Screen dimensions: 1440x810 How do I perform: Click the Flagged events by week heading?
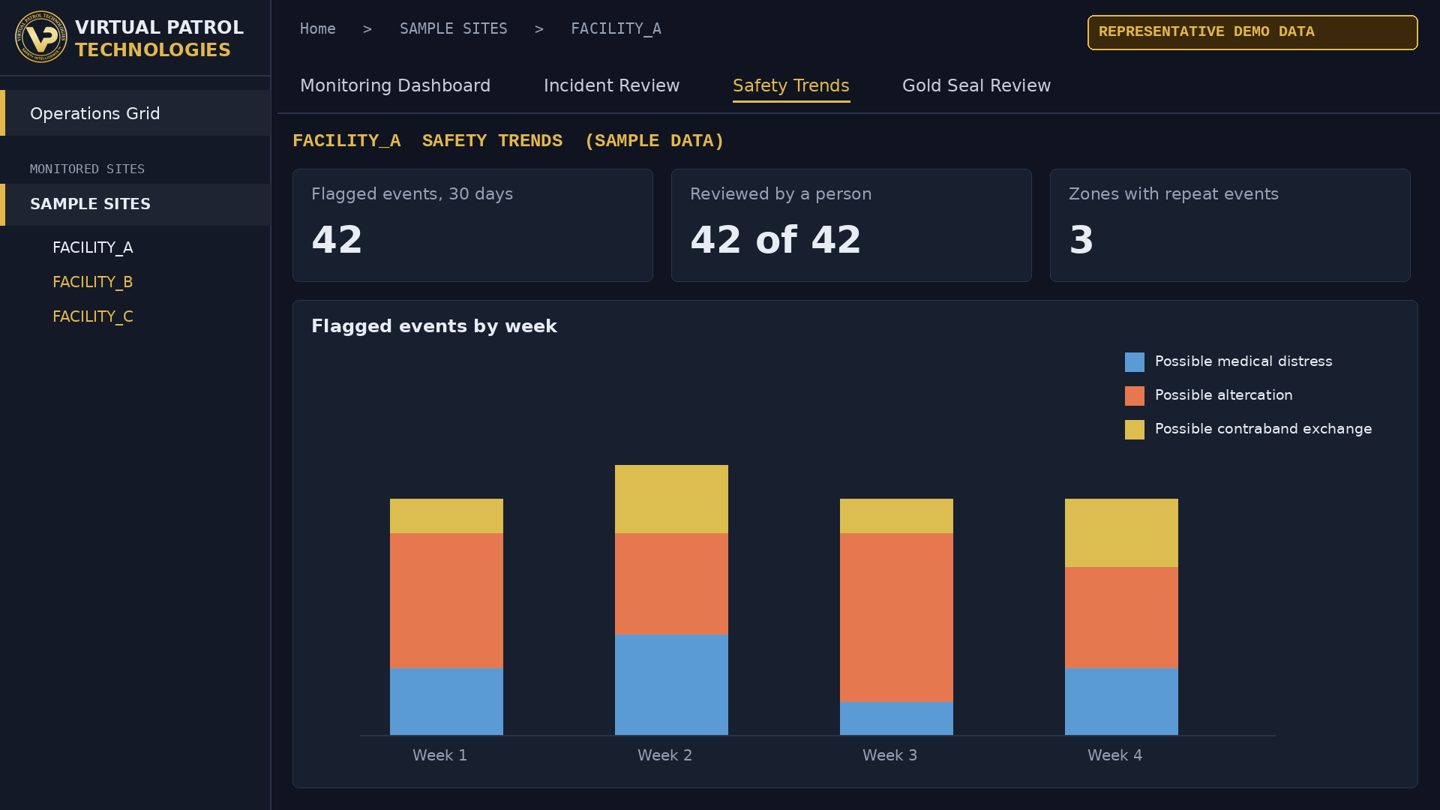tap(434, 326)
